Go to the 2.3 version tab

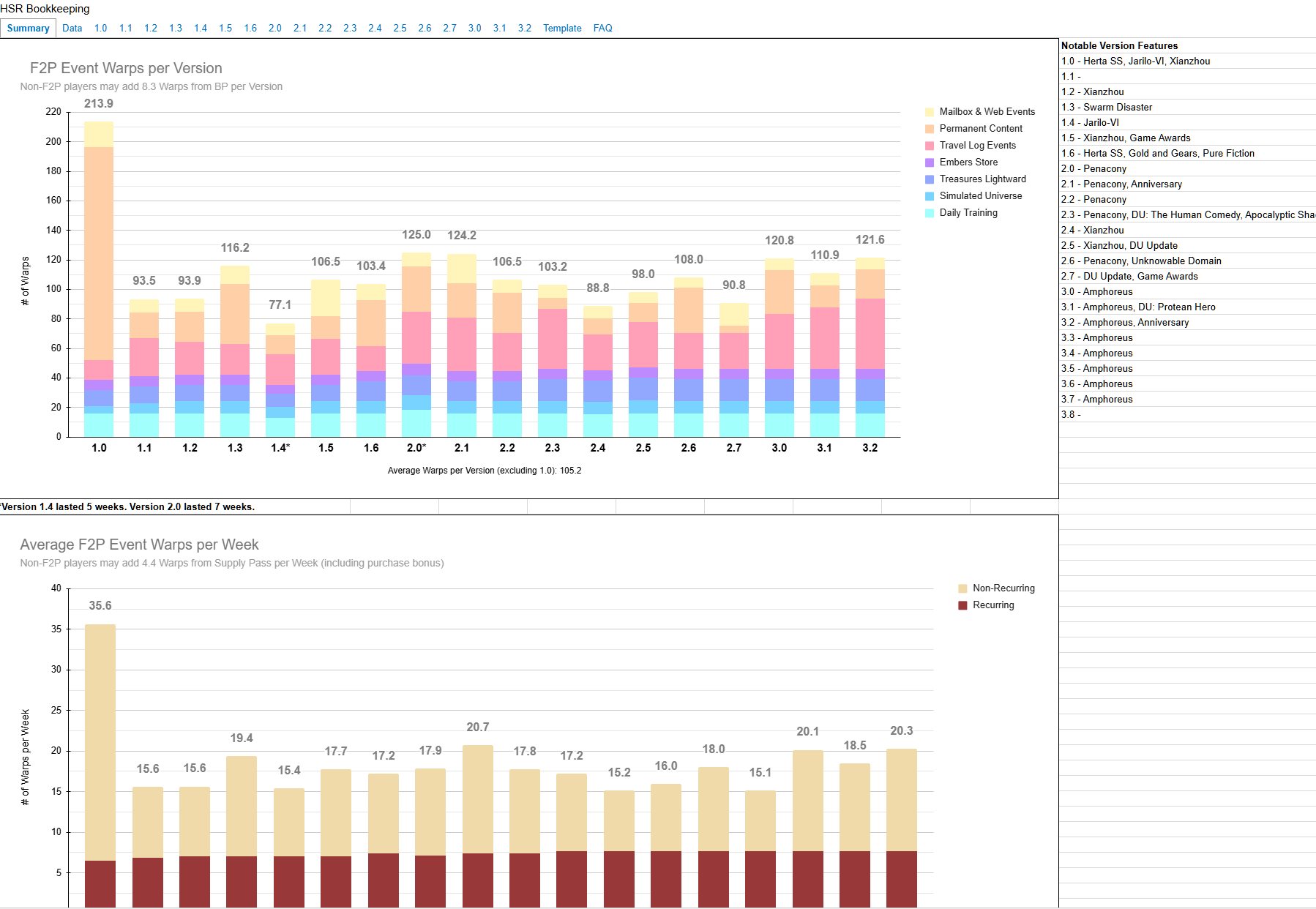[x=350, y=28]
